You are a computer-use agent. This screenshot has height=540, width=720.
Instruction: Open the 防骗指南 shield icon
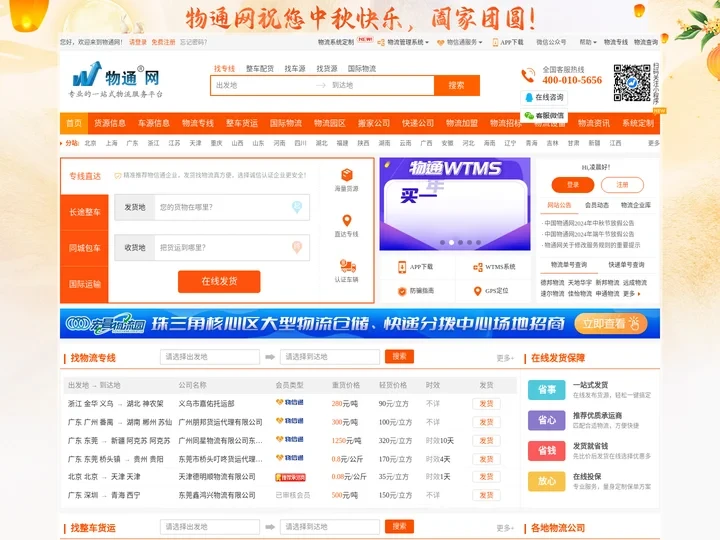[x=402, y=291]
